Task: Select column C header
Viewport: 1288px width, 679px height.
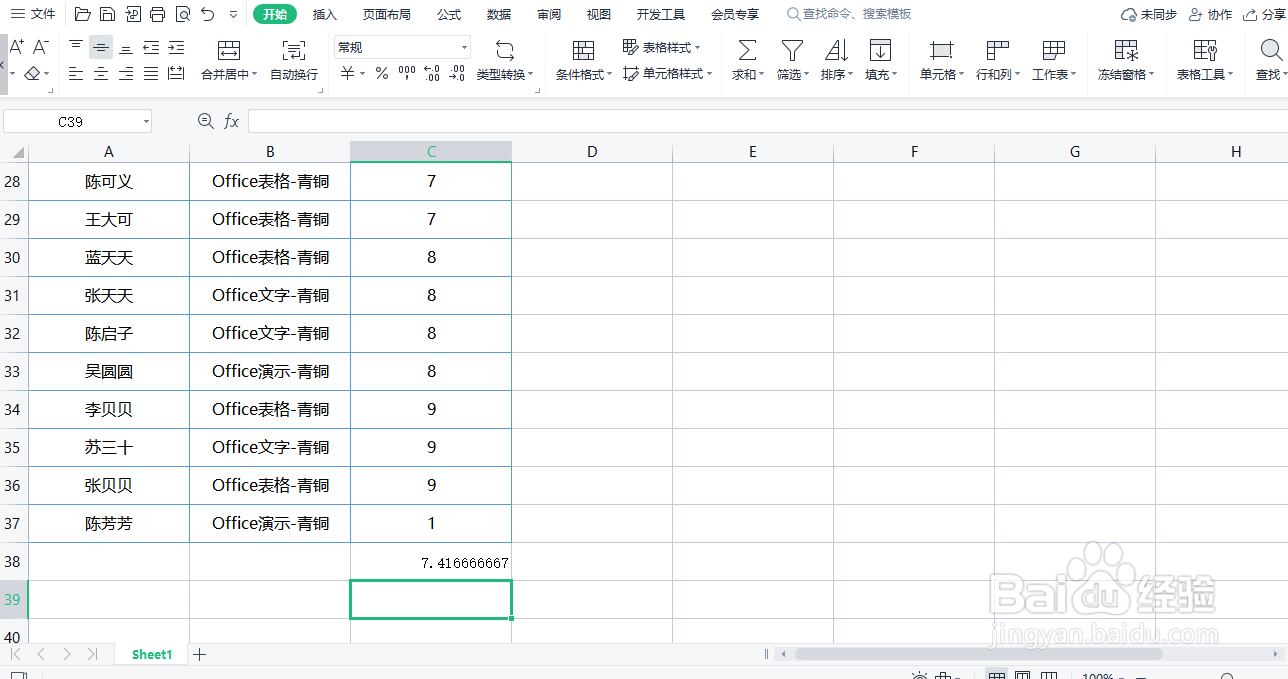Action: (x=431, y=152)
